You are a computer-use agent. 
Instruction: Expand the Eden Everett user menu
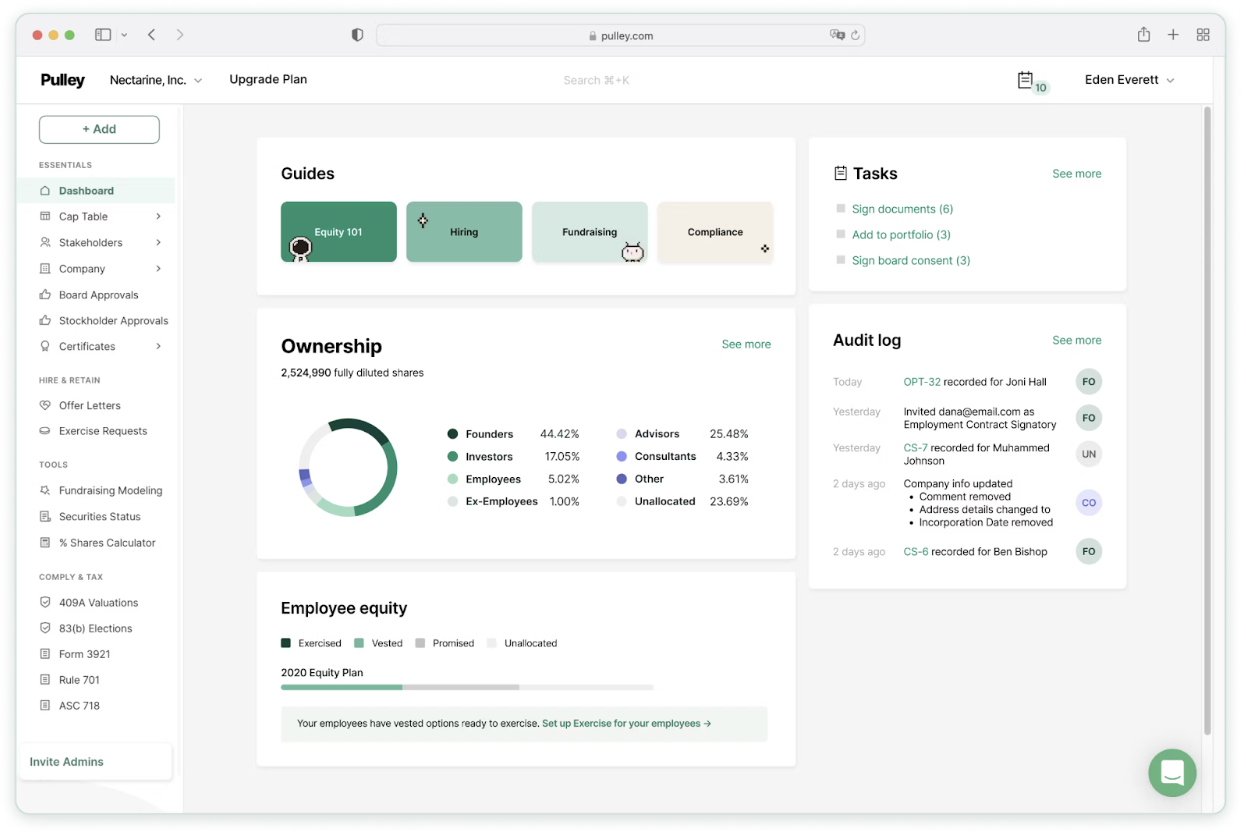click(1129, 80)
